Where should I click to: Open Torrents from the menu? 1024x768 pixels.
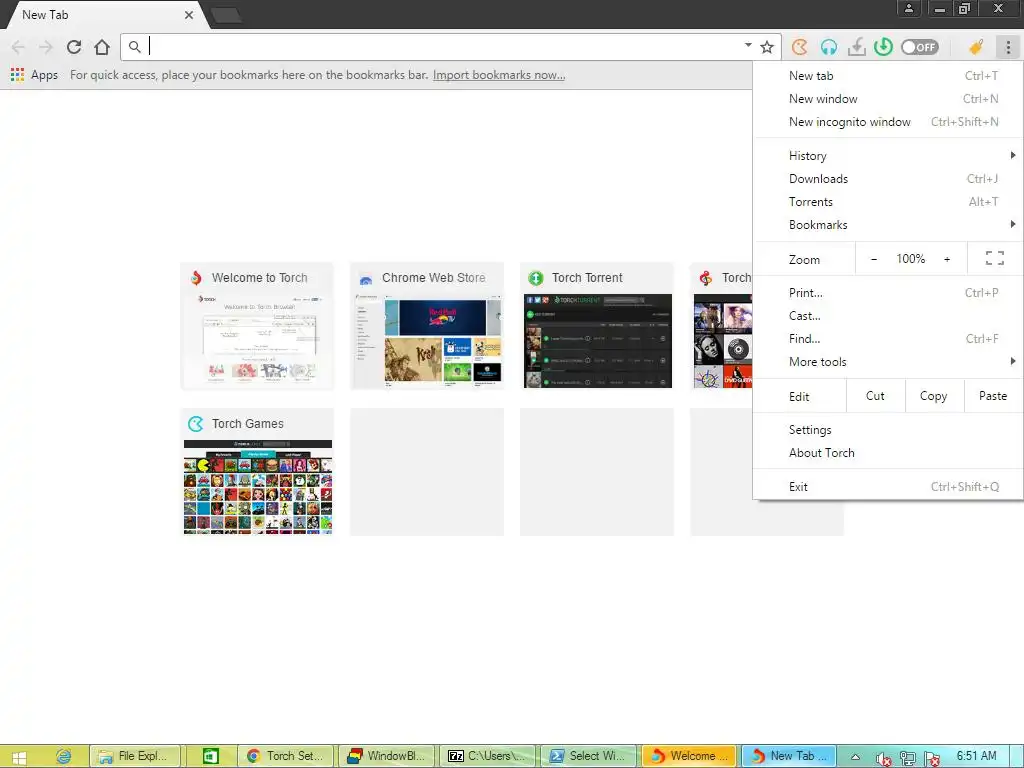coord(888,202)
